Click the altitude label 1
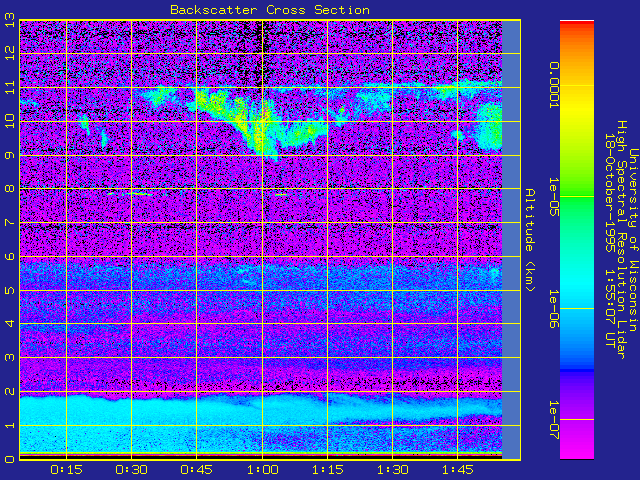This screenshot has height=480, width=640. [9, 425]
